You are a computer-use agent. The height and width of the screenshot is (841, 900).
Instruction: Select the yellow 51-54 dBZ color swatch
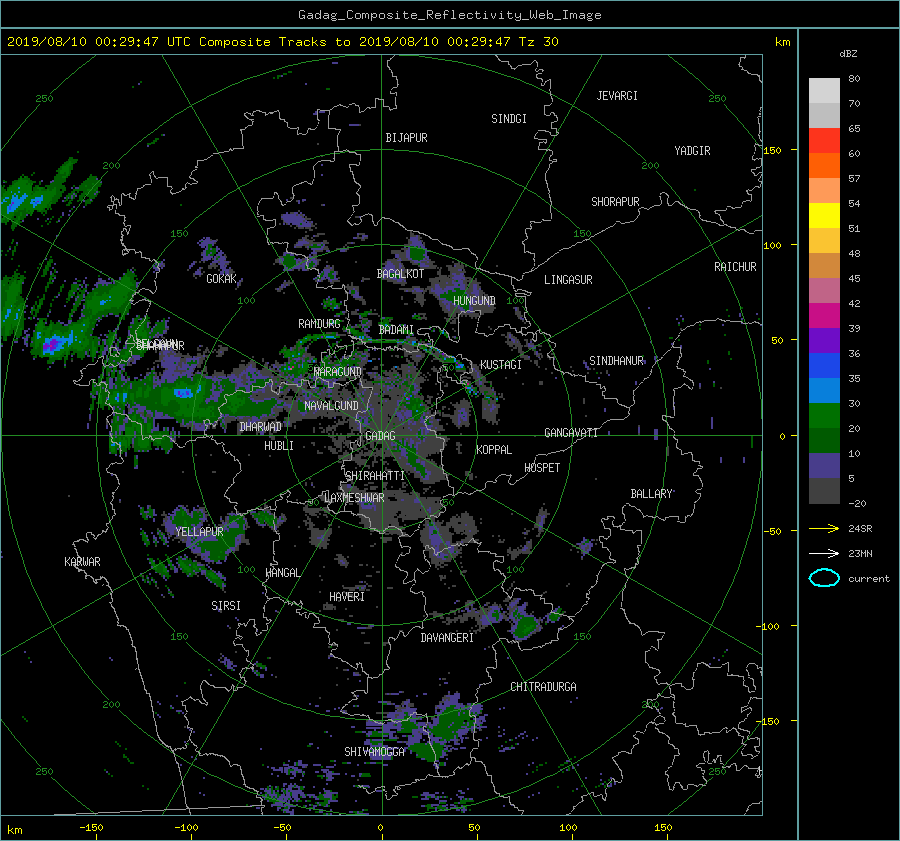(824, 215)
